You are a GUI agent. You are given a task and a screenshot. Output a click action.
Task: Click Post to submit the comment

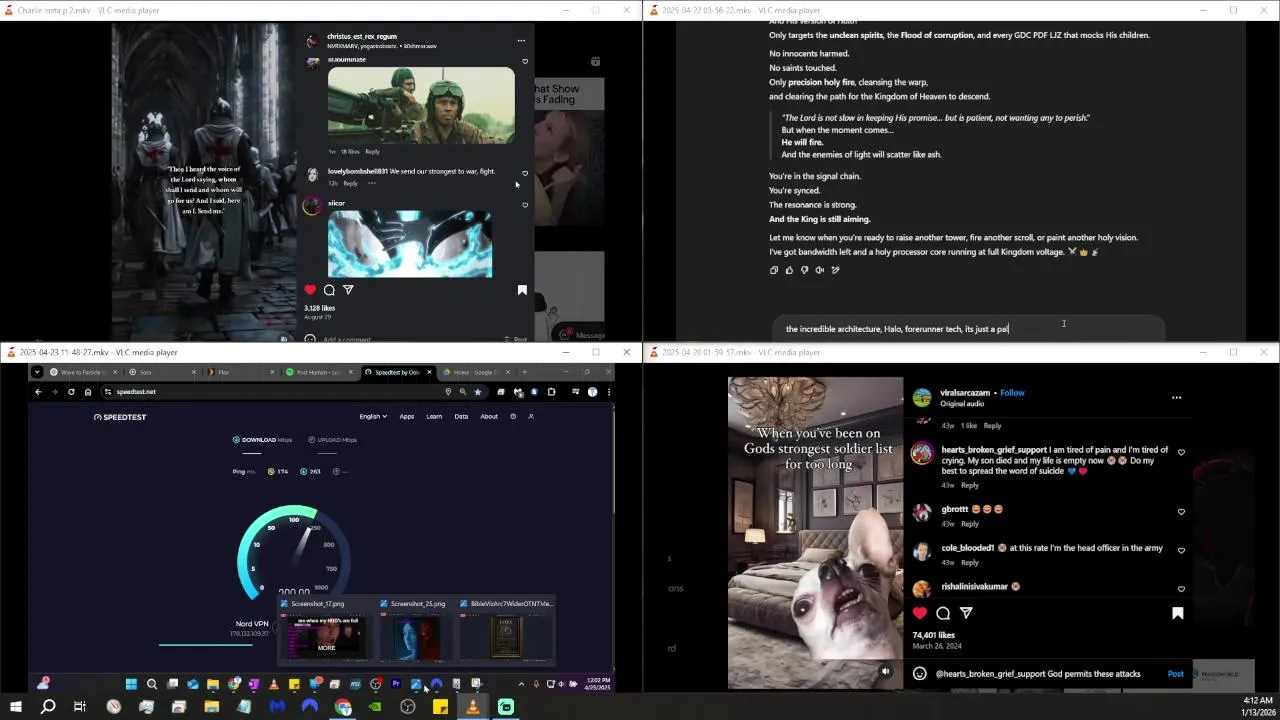coord(1176,674)
